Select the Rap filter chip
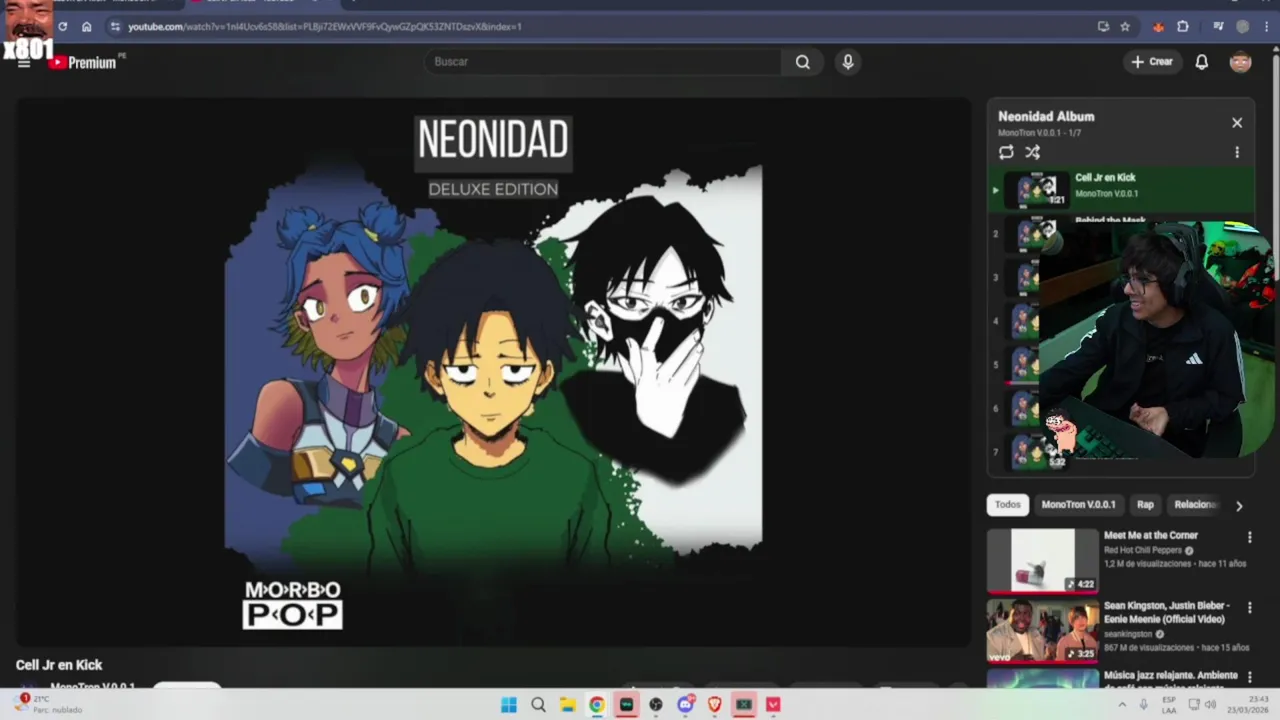The height and width of the screenshot is (720, 1280). click(1145, 505)
